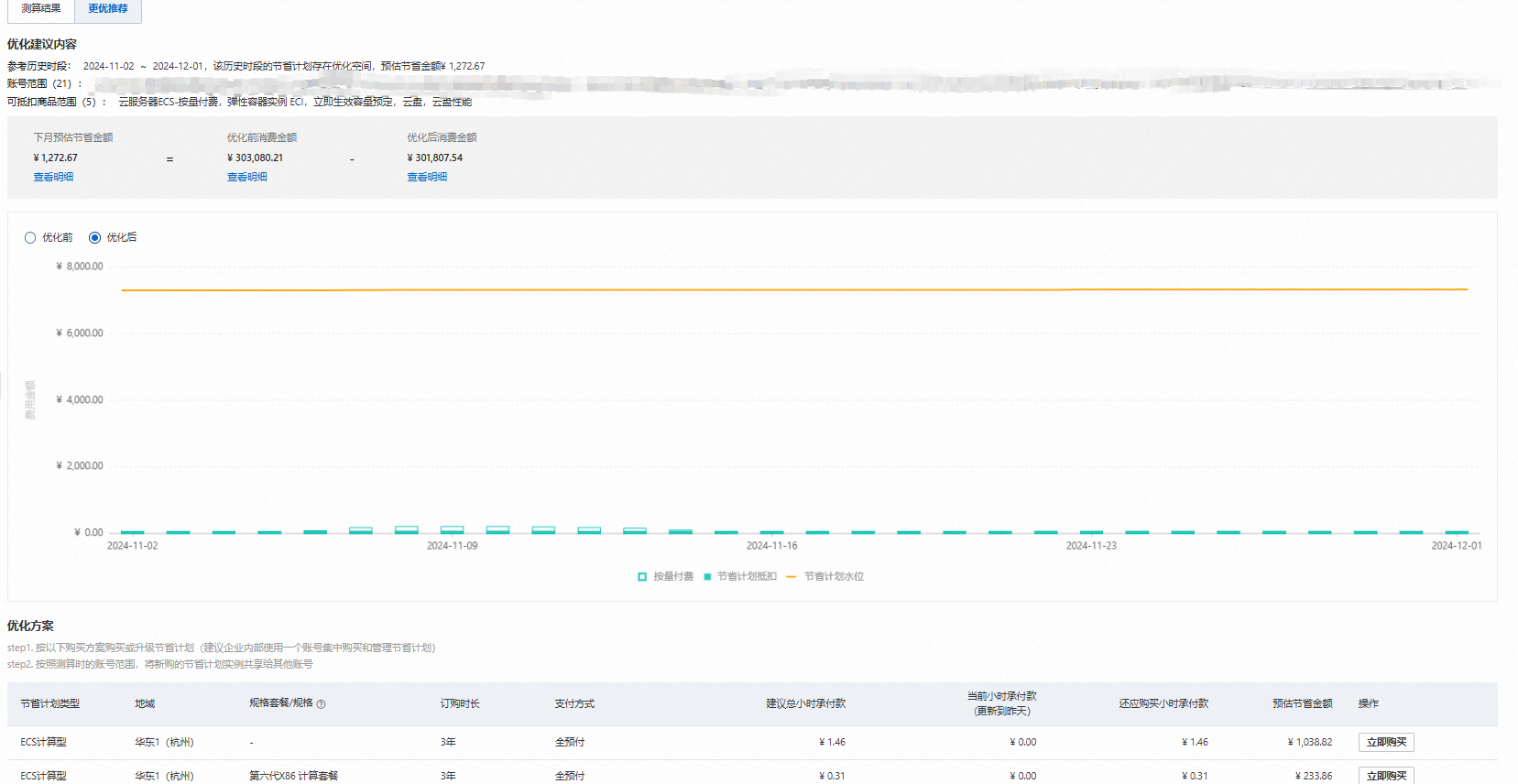The width and height of the screenshot is (1518, 784).
Task: Click the ¥ 1,038.82 savings cell
Action: click(1310, 742)
